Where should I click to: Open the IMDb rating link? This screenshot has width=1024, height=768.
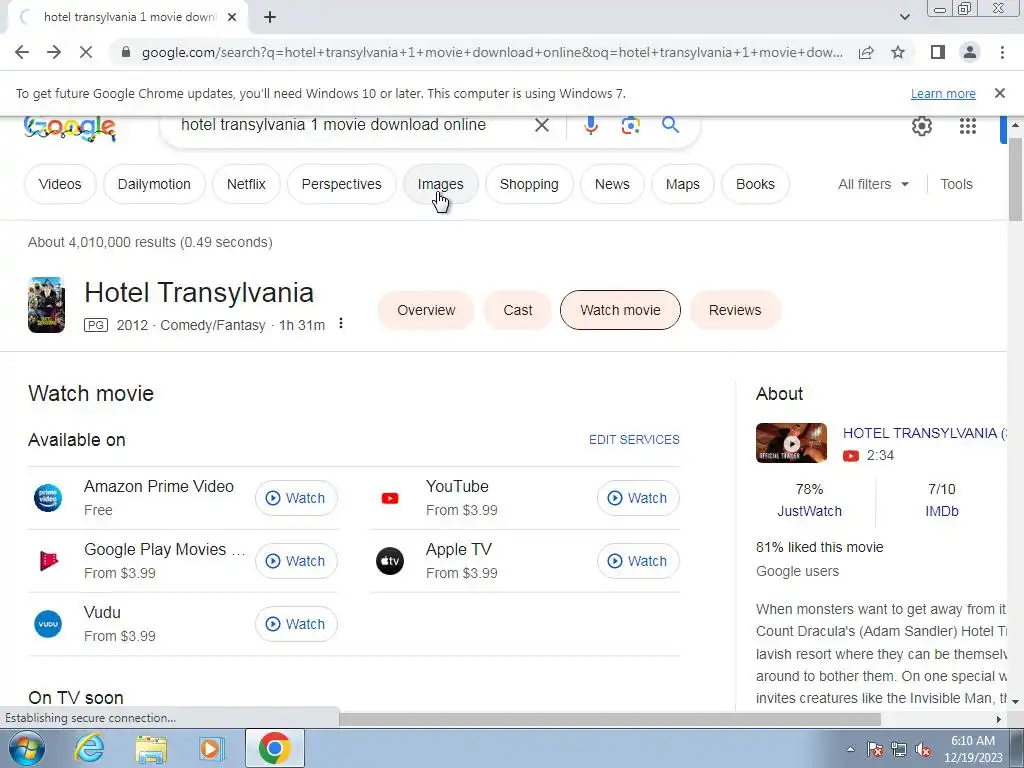click(942, 511)
